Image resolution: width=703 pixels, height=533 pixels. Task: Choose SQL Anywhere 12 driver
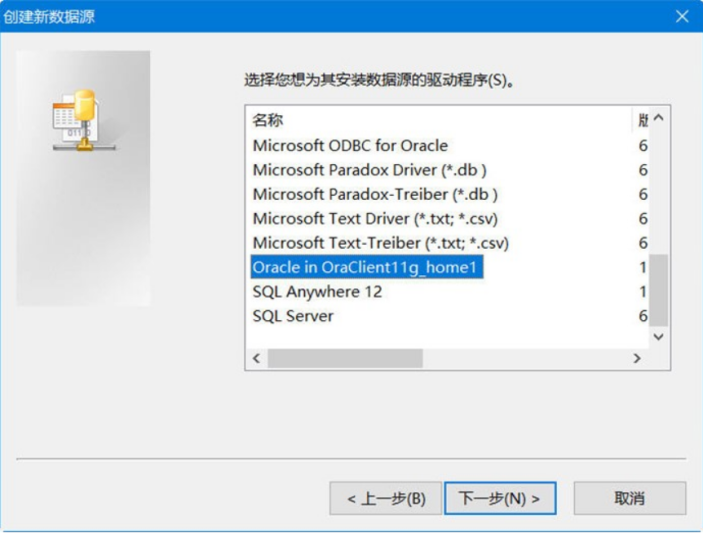pos(317,292)
